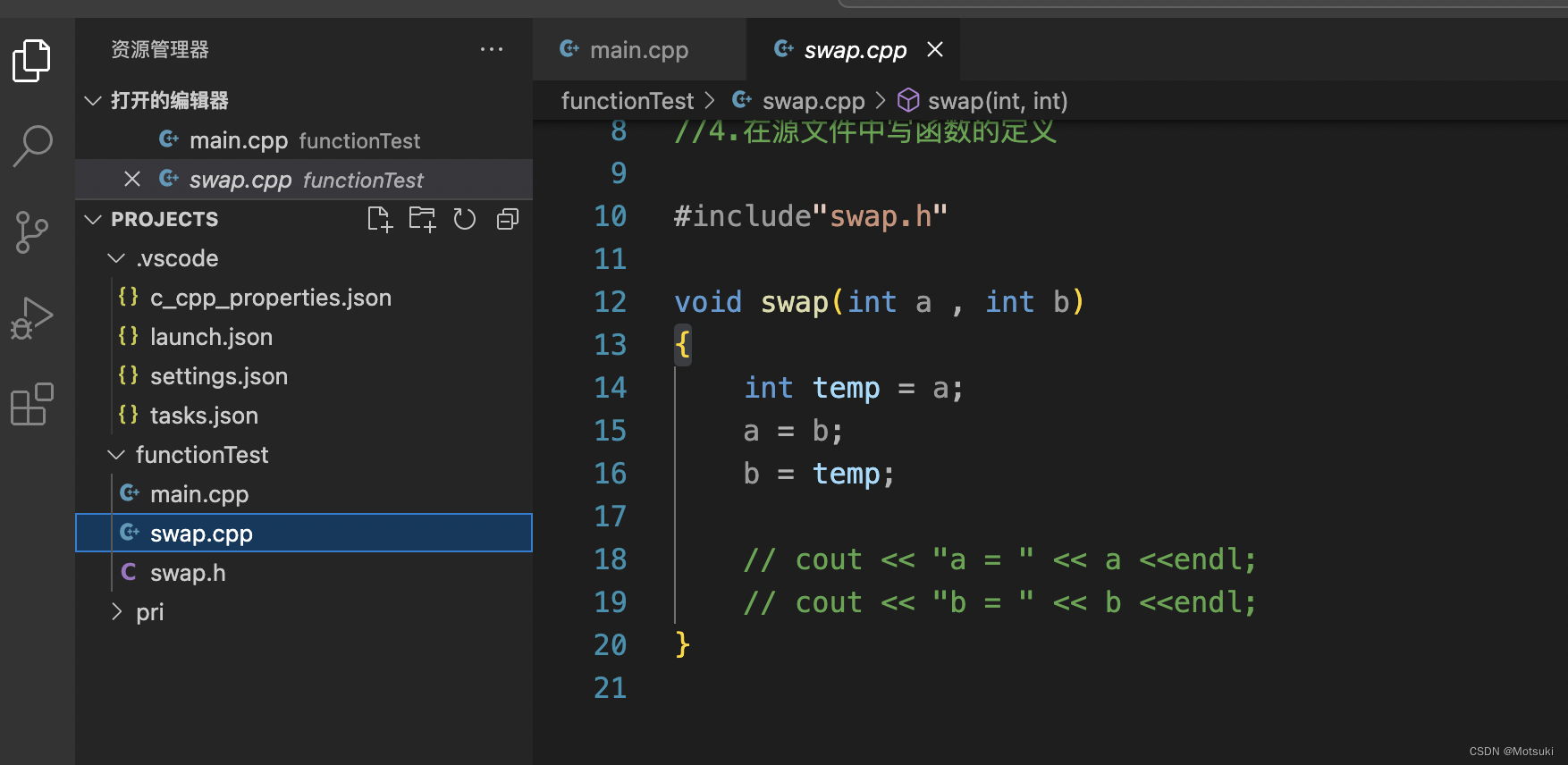Click the C icon beside swap.h

129,572
